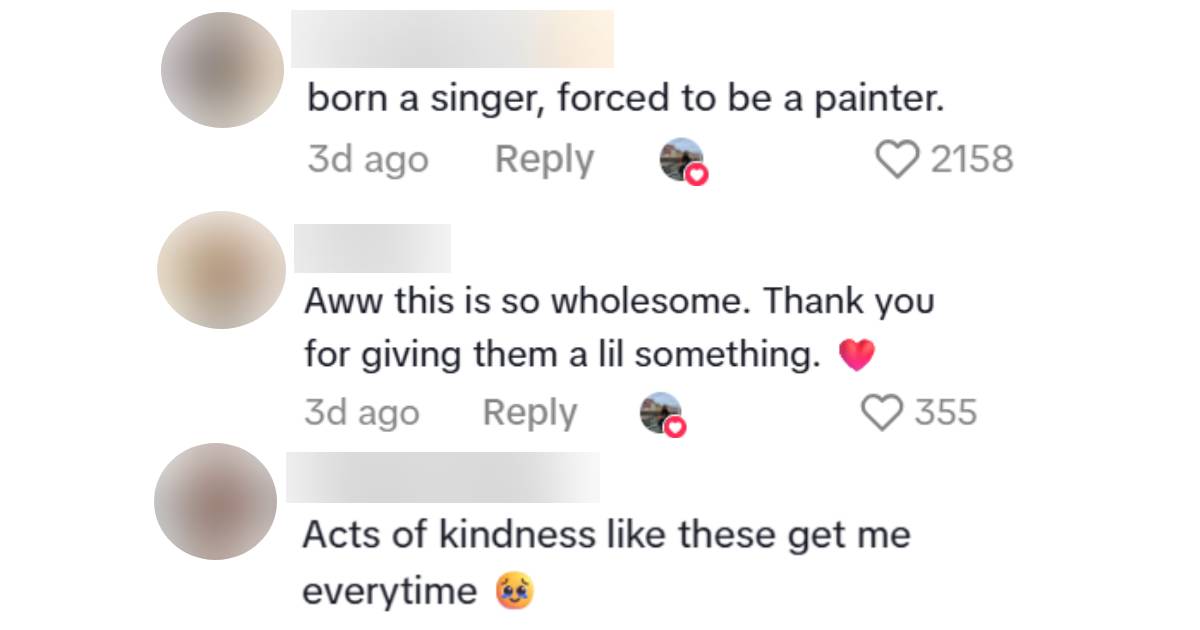Select the "born a singer, forced to be a painter" text

click(625, 100)
